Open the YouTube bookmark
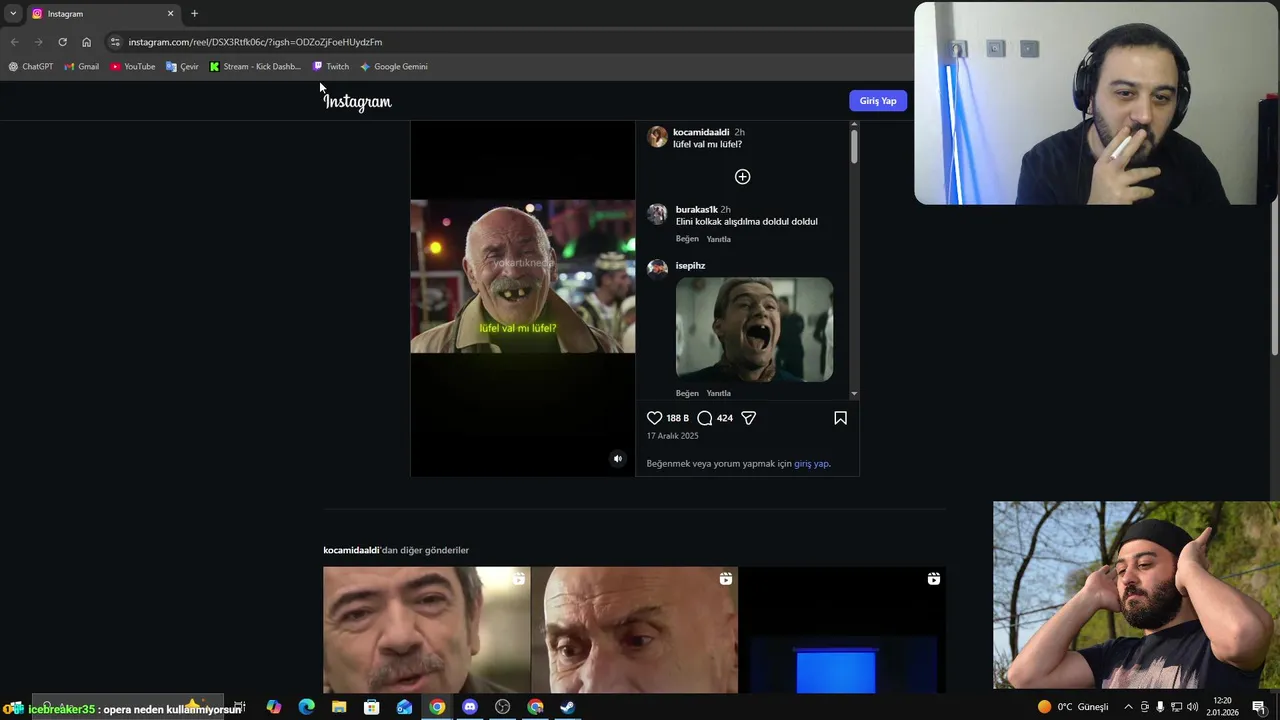 [133, 67]
